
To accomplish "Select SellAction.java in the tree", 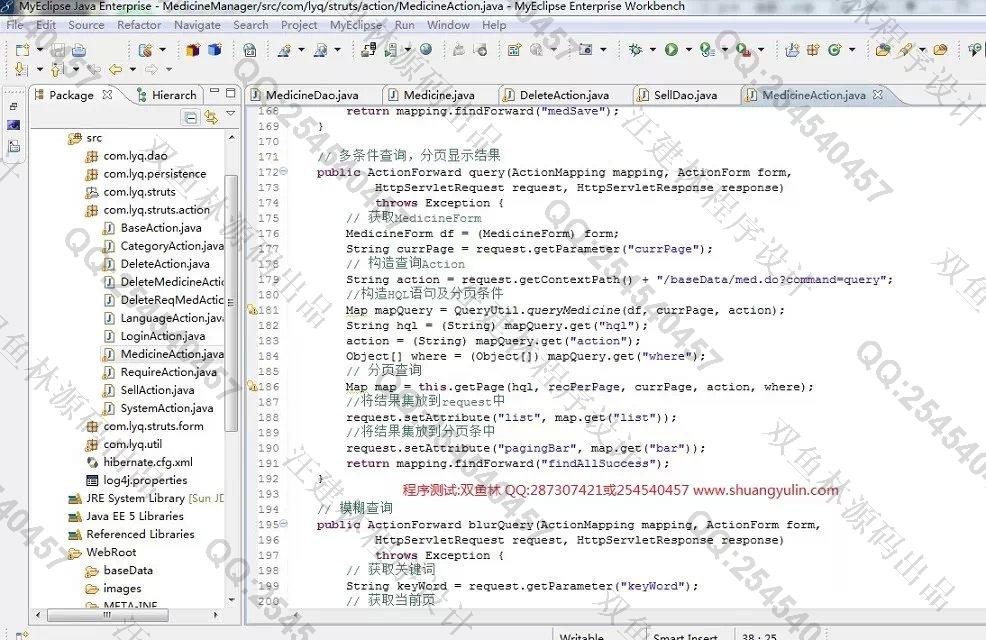I will coord(157,390).
